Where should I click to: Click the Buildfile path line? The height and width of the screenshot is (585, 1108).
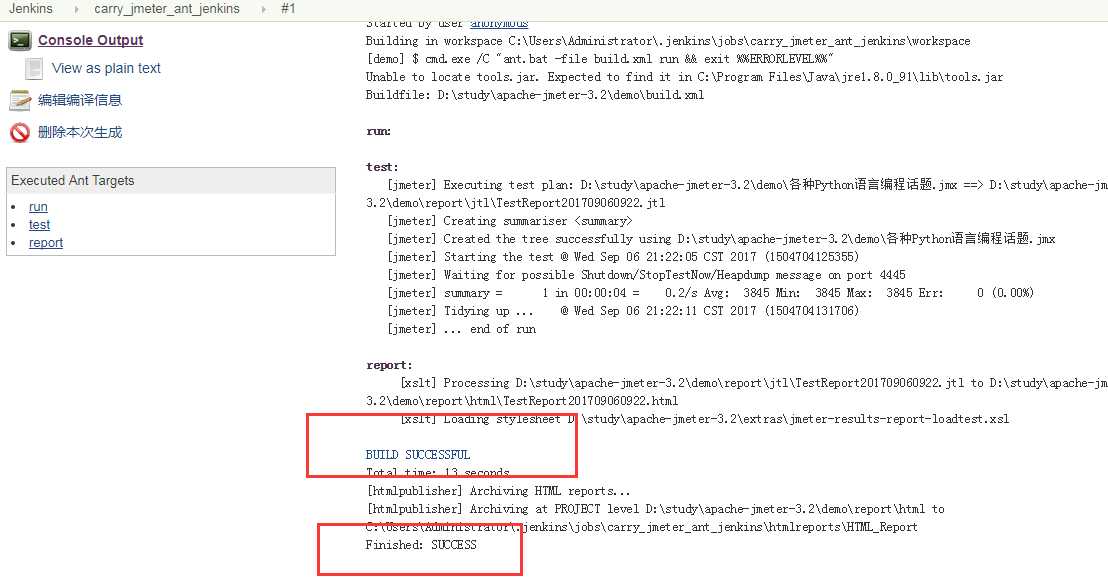[x=535, y=95]
